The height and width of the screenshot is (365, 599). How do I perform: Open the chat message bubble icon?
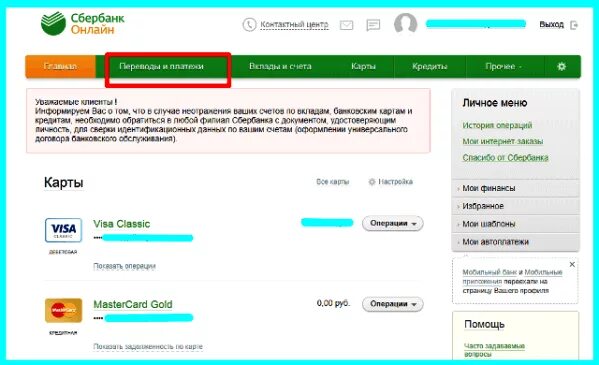[x=373, y=25]
